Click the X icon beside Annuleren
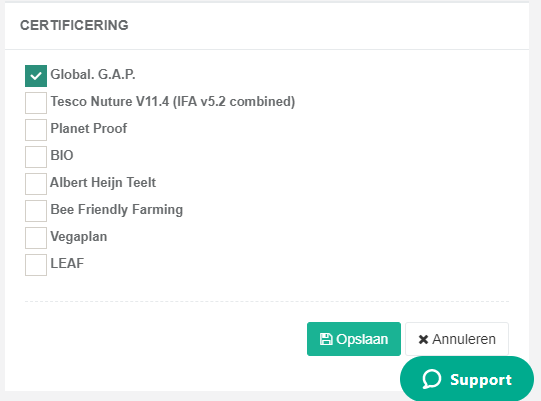Image resolution: width=541 pixels, height=401 pixels. 423,340
